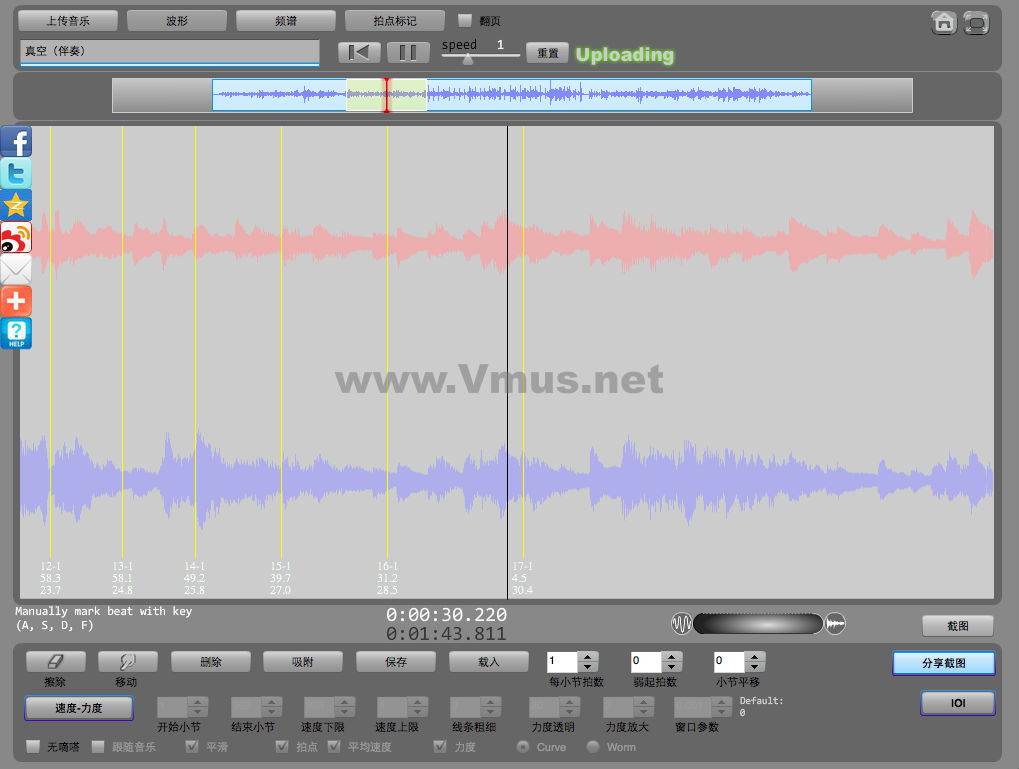
Task: Open the Facebook share icon
Action: click(16, 141)
